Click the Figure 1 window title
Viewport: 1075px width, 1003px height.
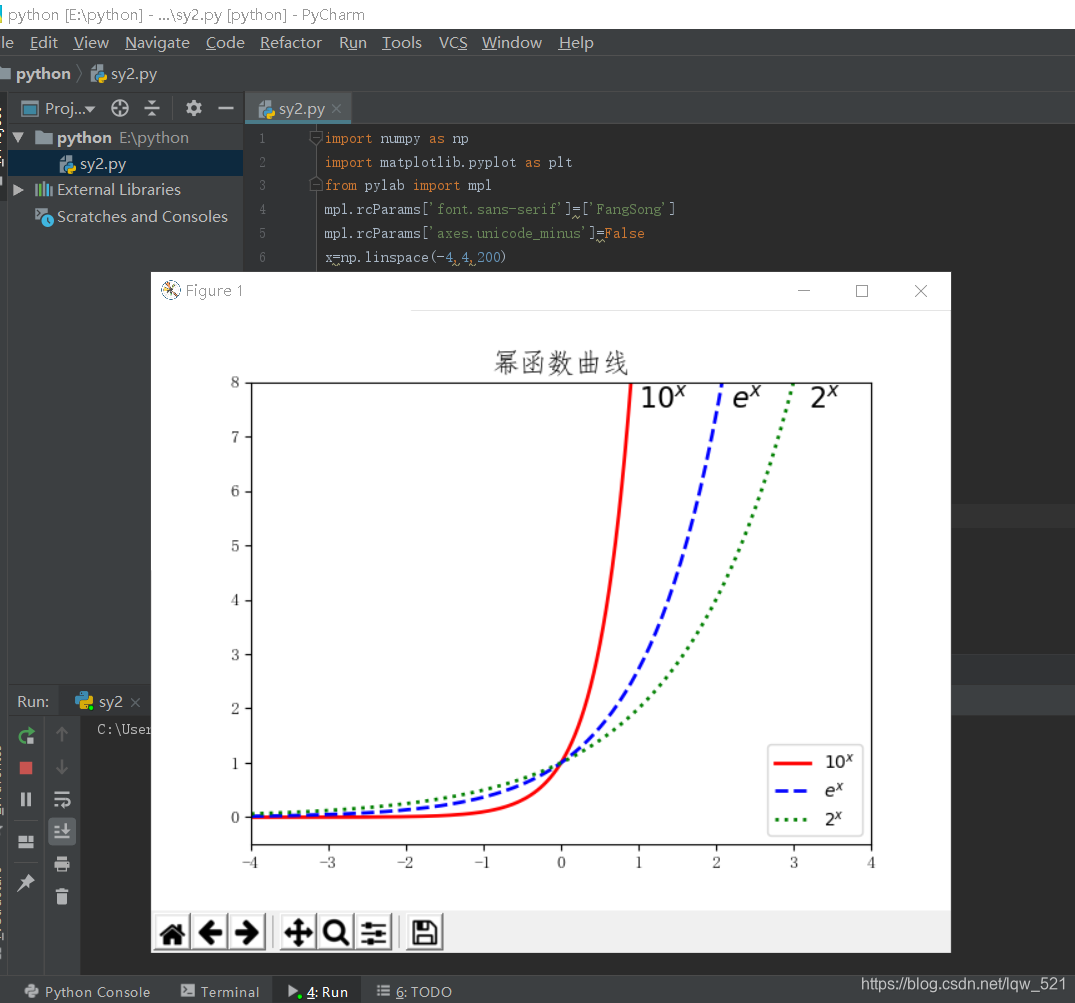[214, 291]
